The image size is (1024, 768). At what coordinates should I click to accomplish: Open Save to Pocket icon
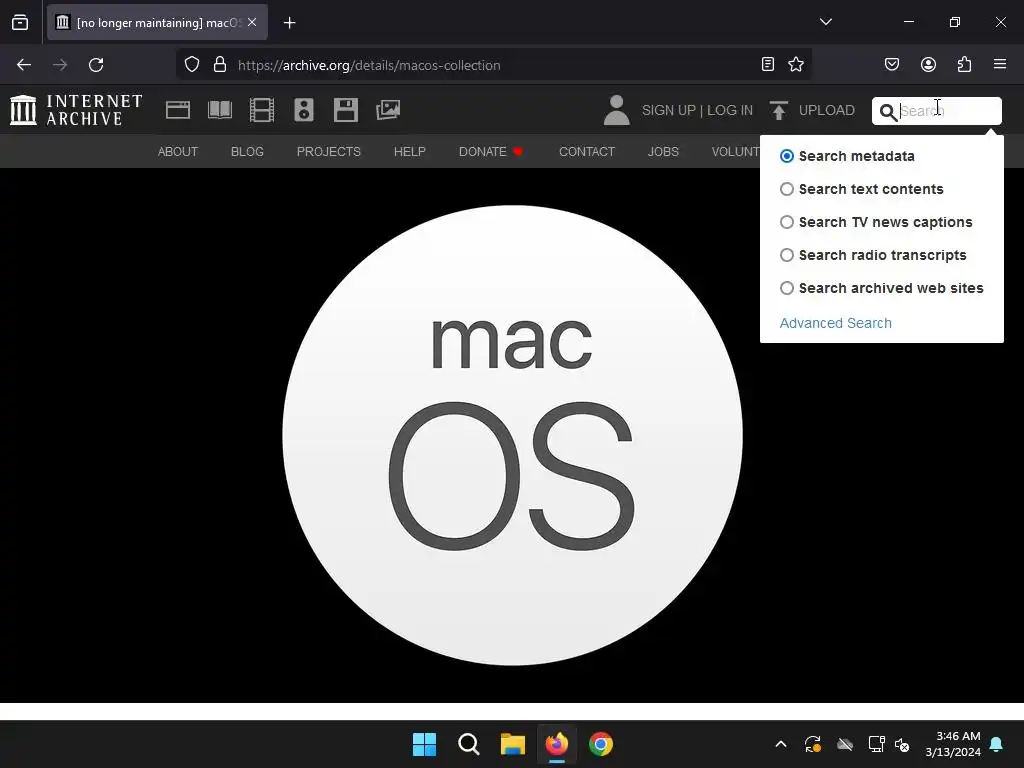(892, 64)
